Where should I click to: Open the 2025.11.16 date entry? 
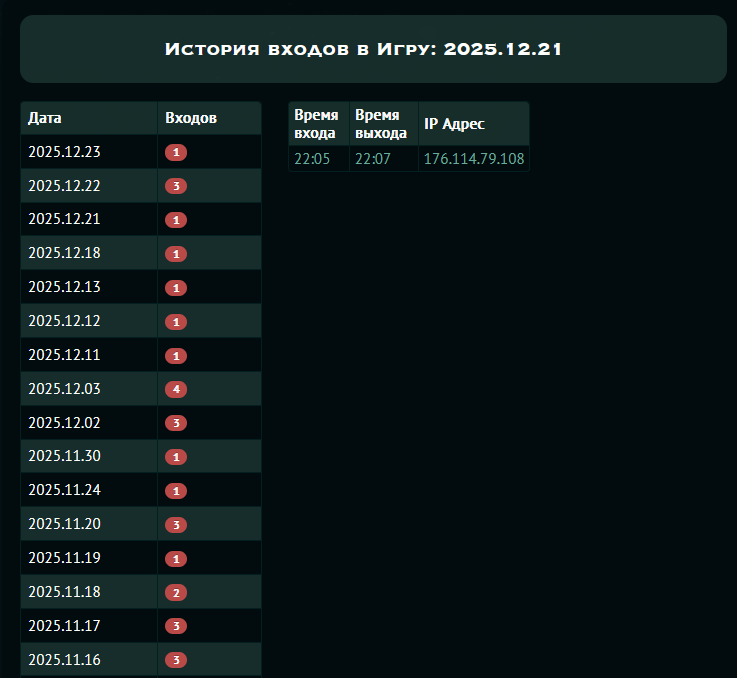[x=64, y=660]
